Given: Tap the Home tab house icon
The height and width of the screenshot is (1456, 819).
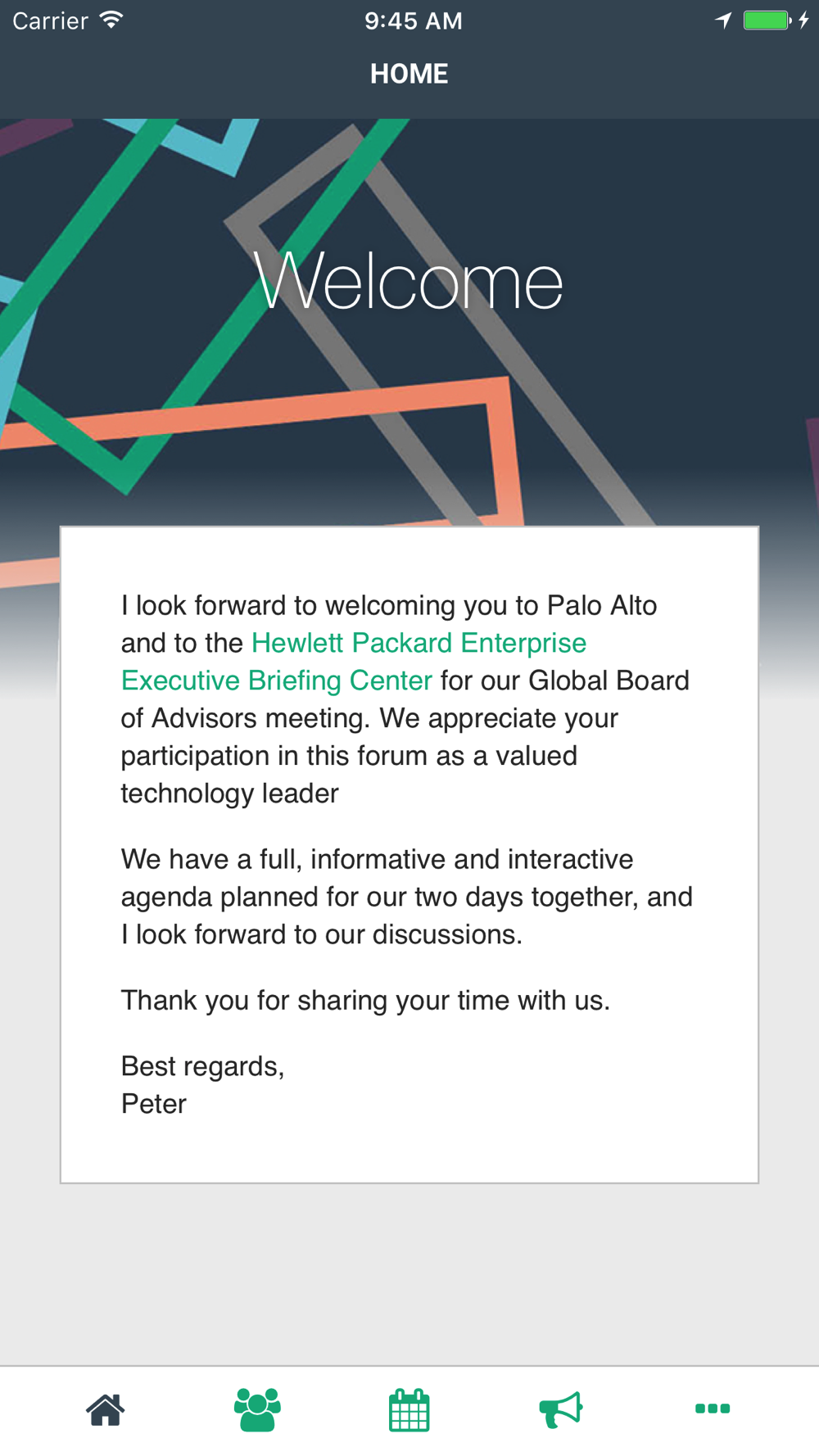Looking at the screenshot, I should (x=106, y=1409).
